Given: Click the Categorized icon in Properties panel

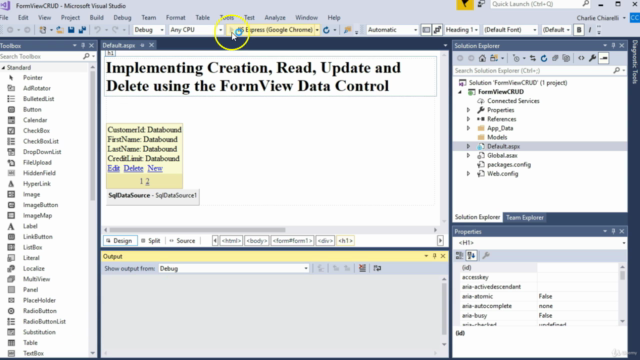Looking at the screenshot, I should (x=460, y=256).
